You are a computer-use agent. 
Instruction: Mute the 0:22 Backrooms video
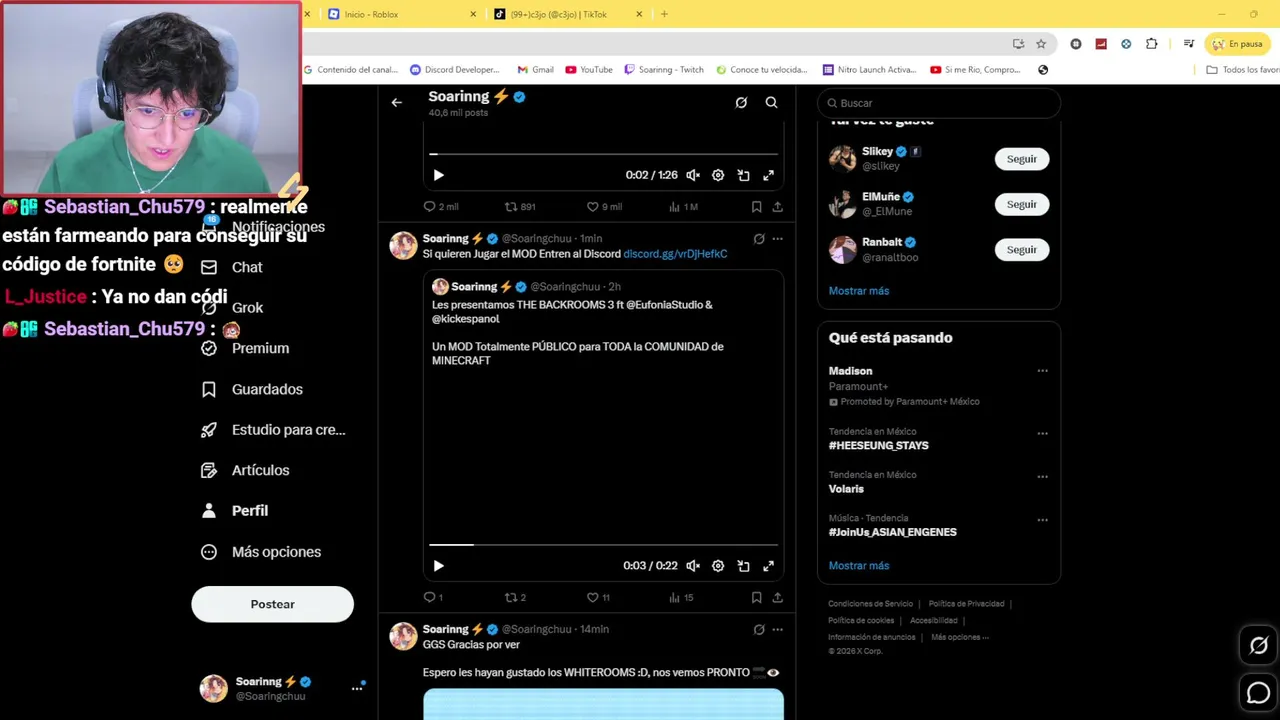(693, 566)
